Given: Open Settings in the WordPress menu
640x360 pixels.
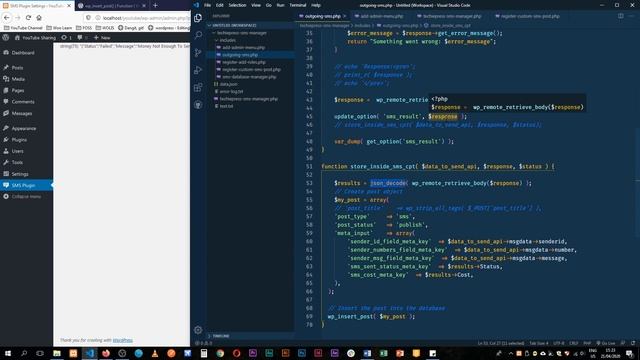Looking at the screenshot, I should coord(27,174).
